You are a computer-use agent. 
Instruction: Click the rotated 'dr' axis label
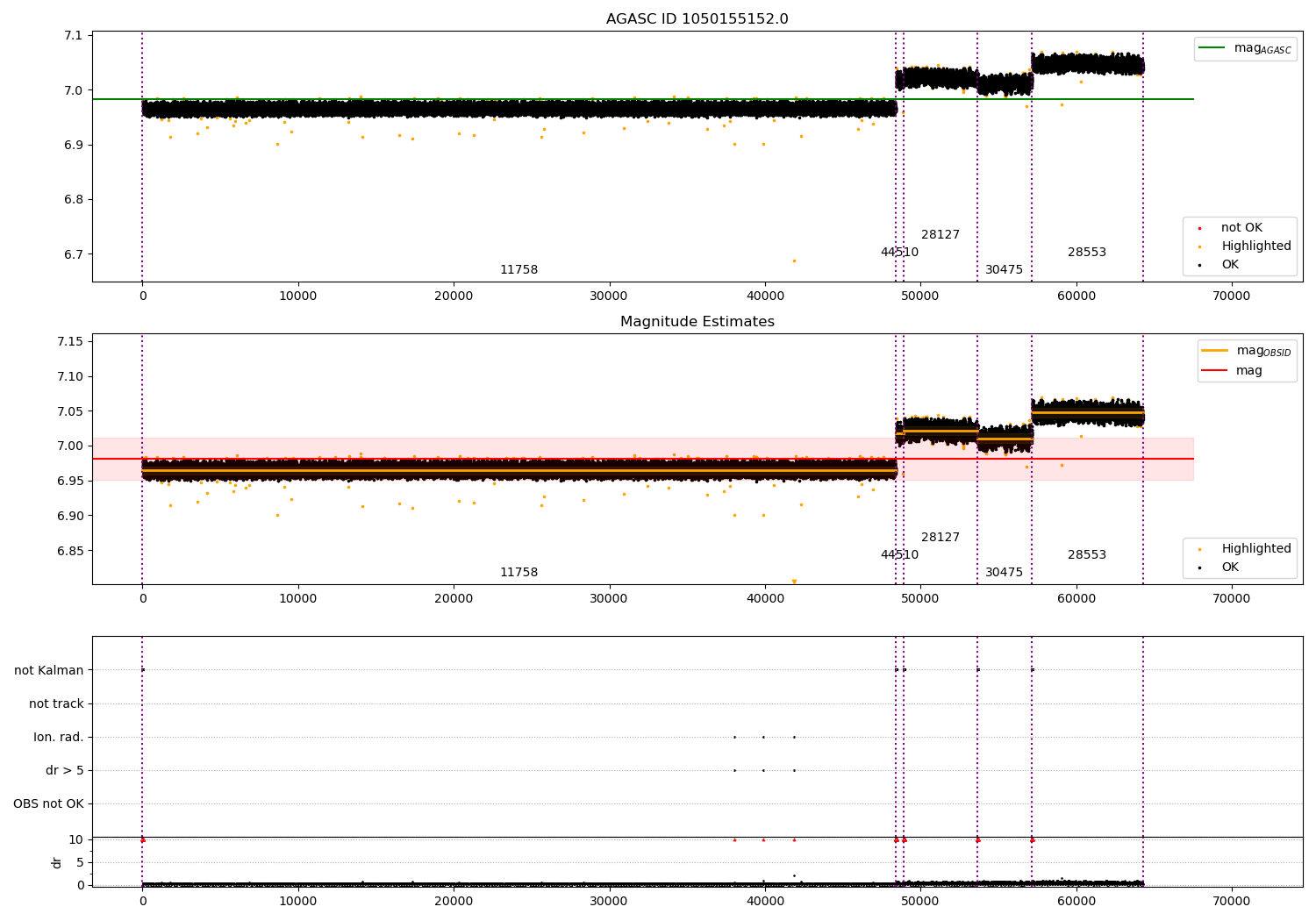coord(57,862)
